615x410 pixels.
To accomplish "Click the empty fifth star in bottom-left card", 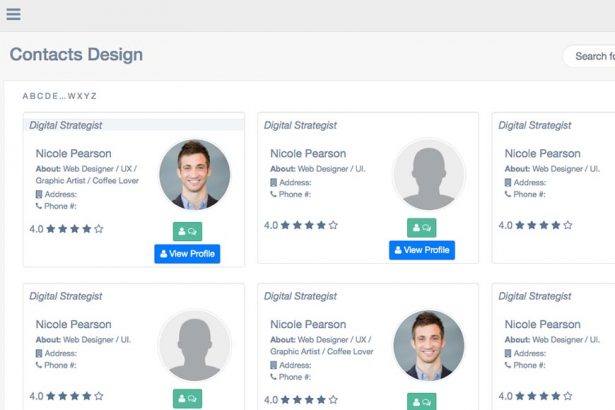I will [x=98, y=397].
